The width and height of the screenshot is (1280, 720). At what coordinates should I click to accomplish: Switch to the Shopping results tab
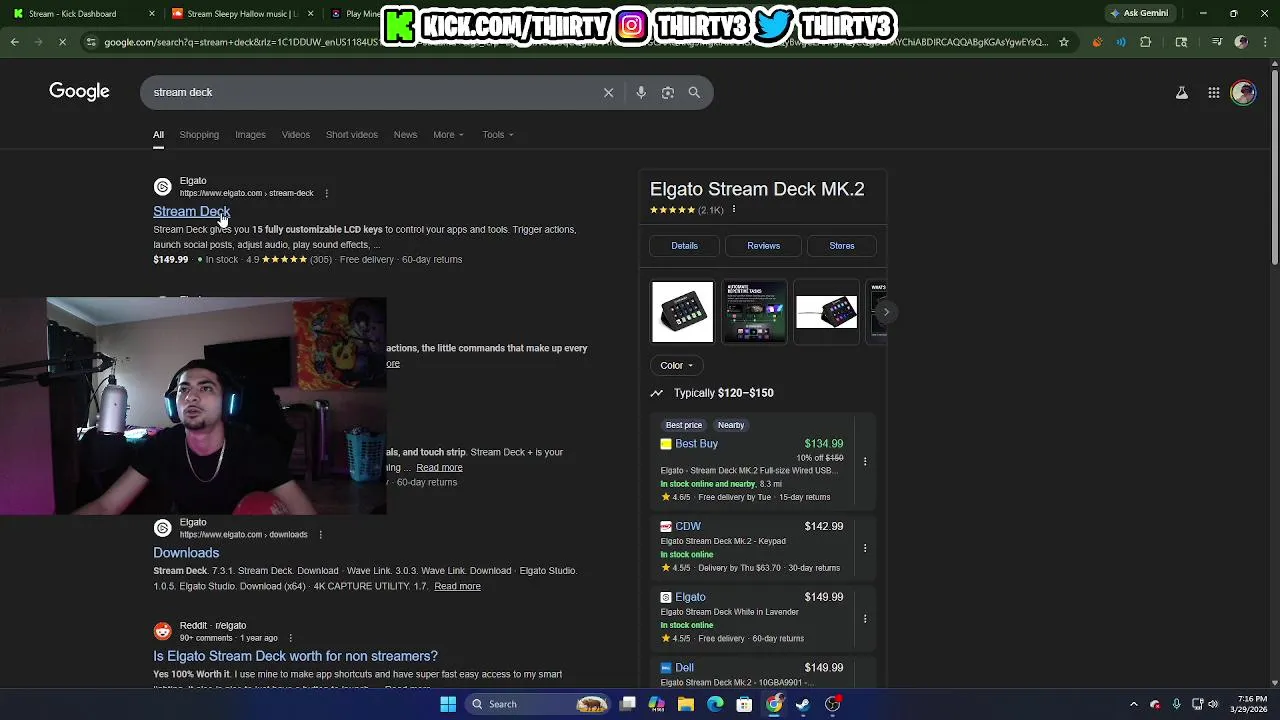pyautogui.click(x=199, y=135)
